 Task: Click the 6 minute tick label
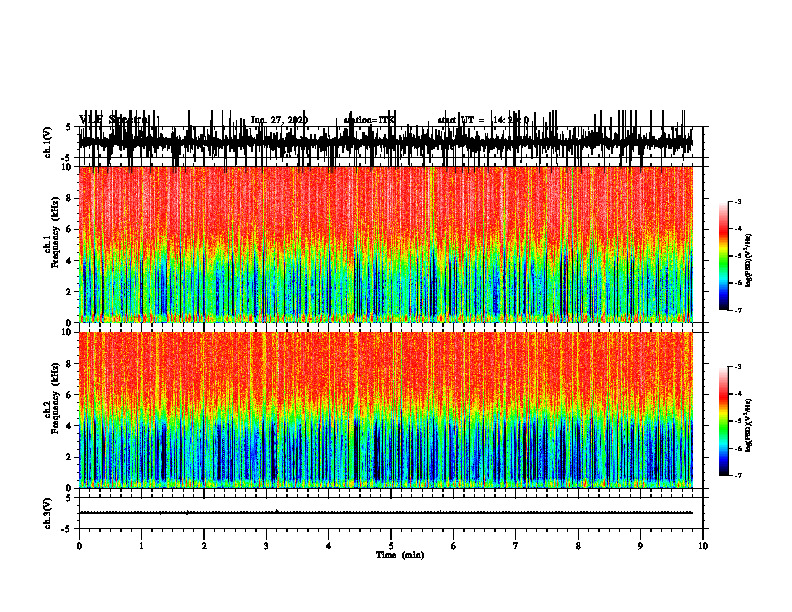point(454,546)
